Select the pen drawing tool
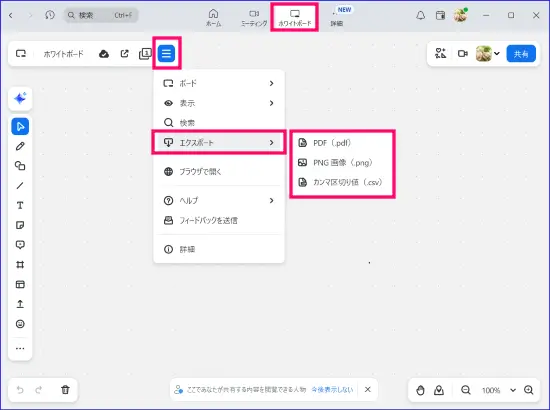Image resolution: width=550 pixels, height=410 pixels. (x=20, y=146)
